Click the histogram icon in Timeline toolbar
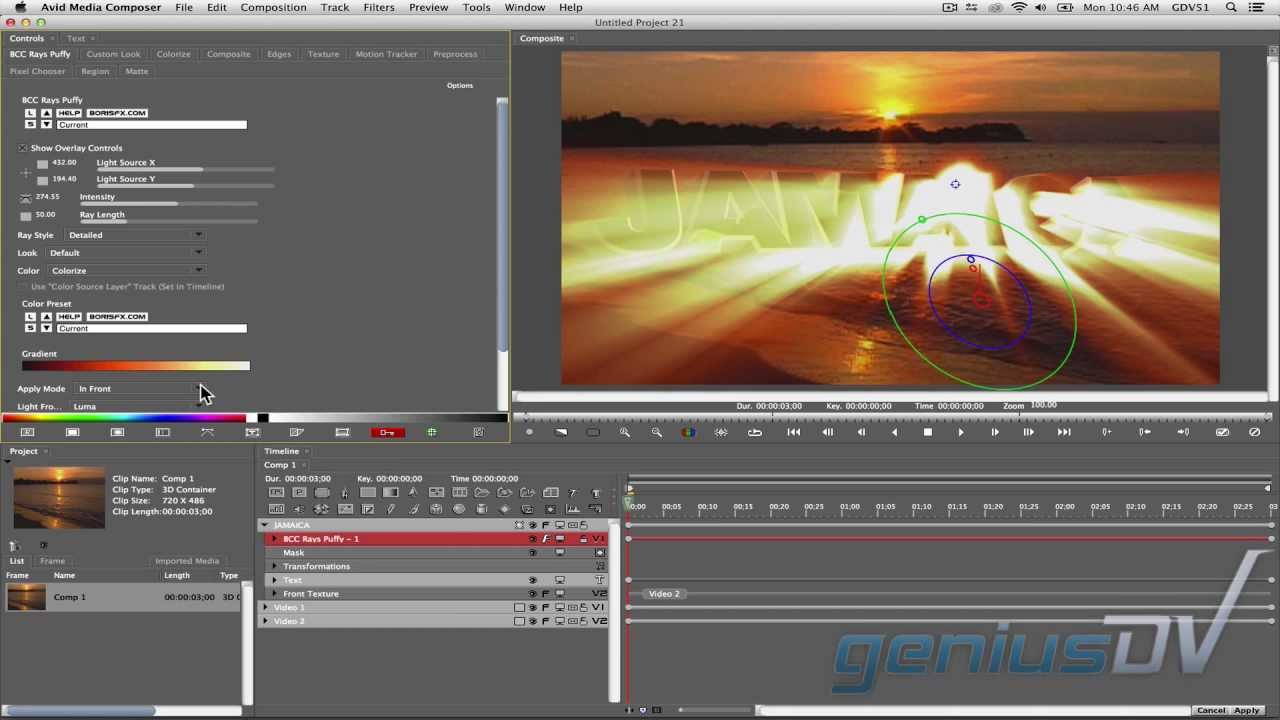Viewport: 1280px width, 720px height. click(x=573, y=509)
